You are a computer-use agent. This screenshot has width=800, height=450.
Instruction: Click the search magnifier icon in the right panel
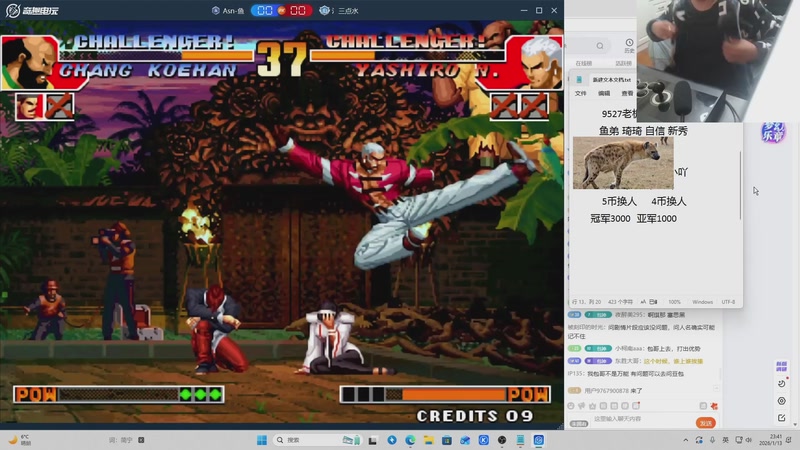coord(600,46)
